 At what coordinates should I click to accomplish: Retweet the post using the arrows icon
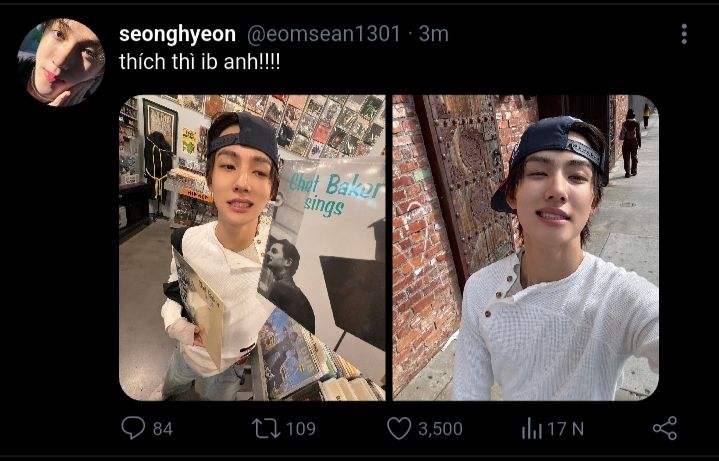265,428
